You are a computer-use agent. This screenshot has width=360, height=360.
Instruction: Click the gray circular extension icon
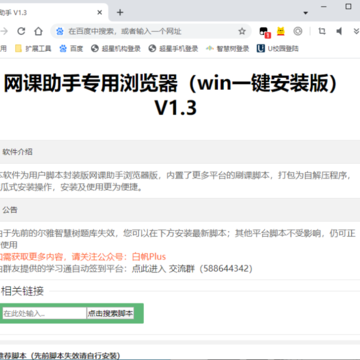[298, 31]
